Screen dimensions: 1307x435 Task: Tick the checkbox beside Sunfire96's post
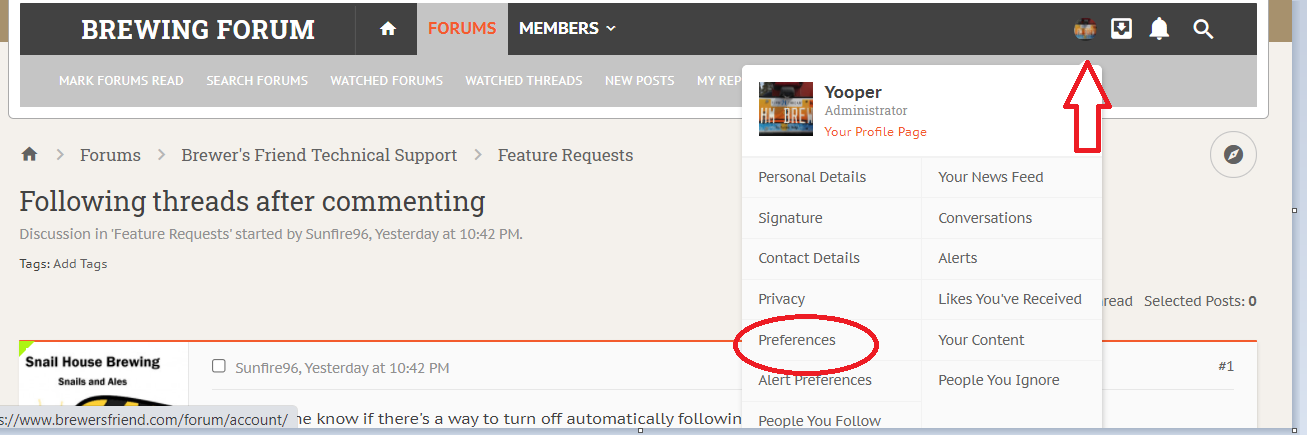(219, 366)
